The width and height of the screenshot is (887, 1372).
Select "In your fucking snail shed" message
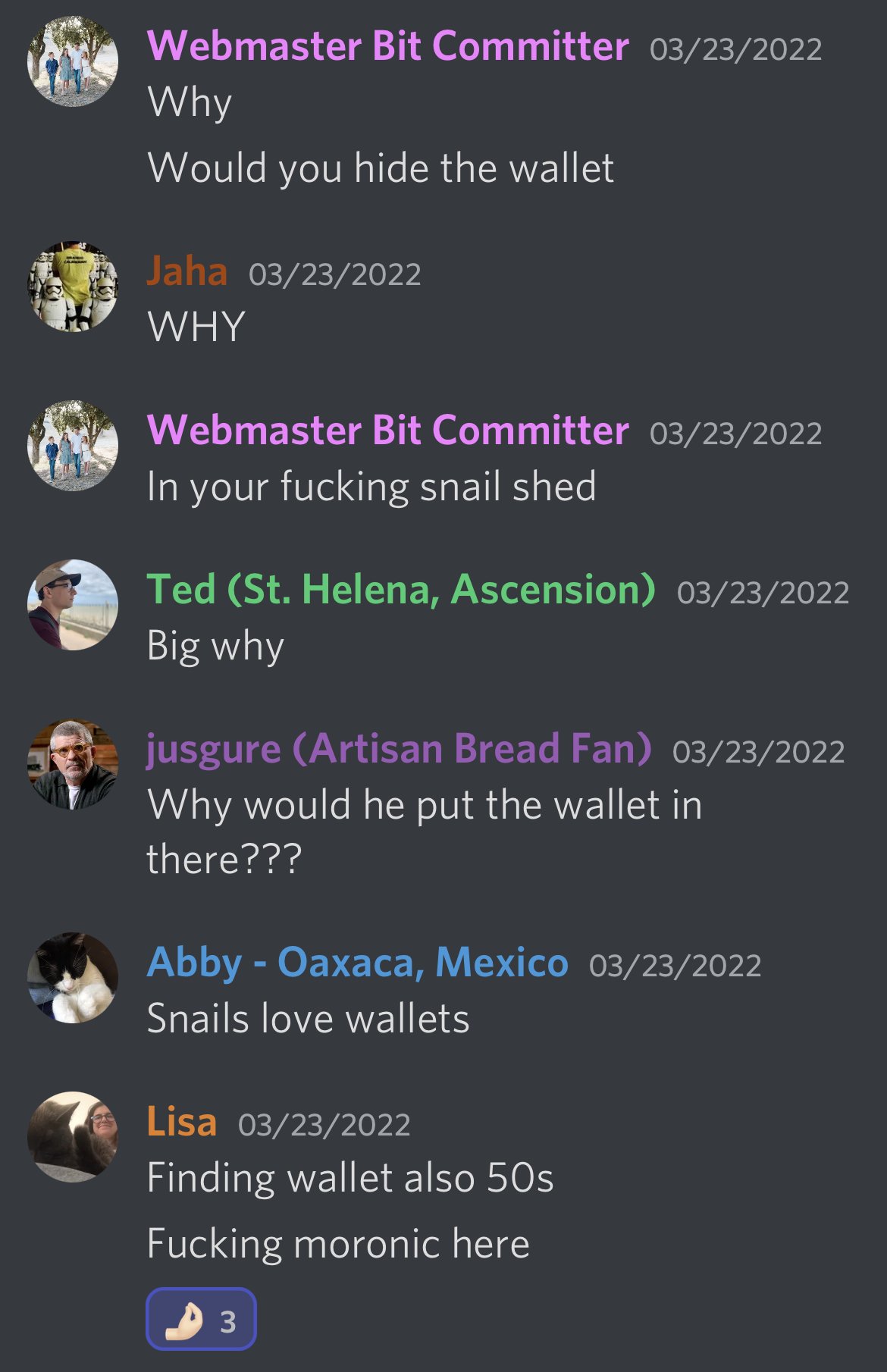(371, 487)
